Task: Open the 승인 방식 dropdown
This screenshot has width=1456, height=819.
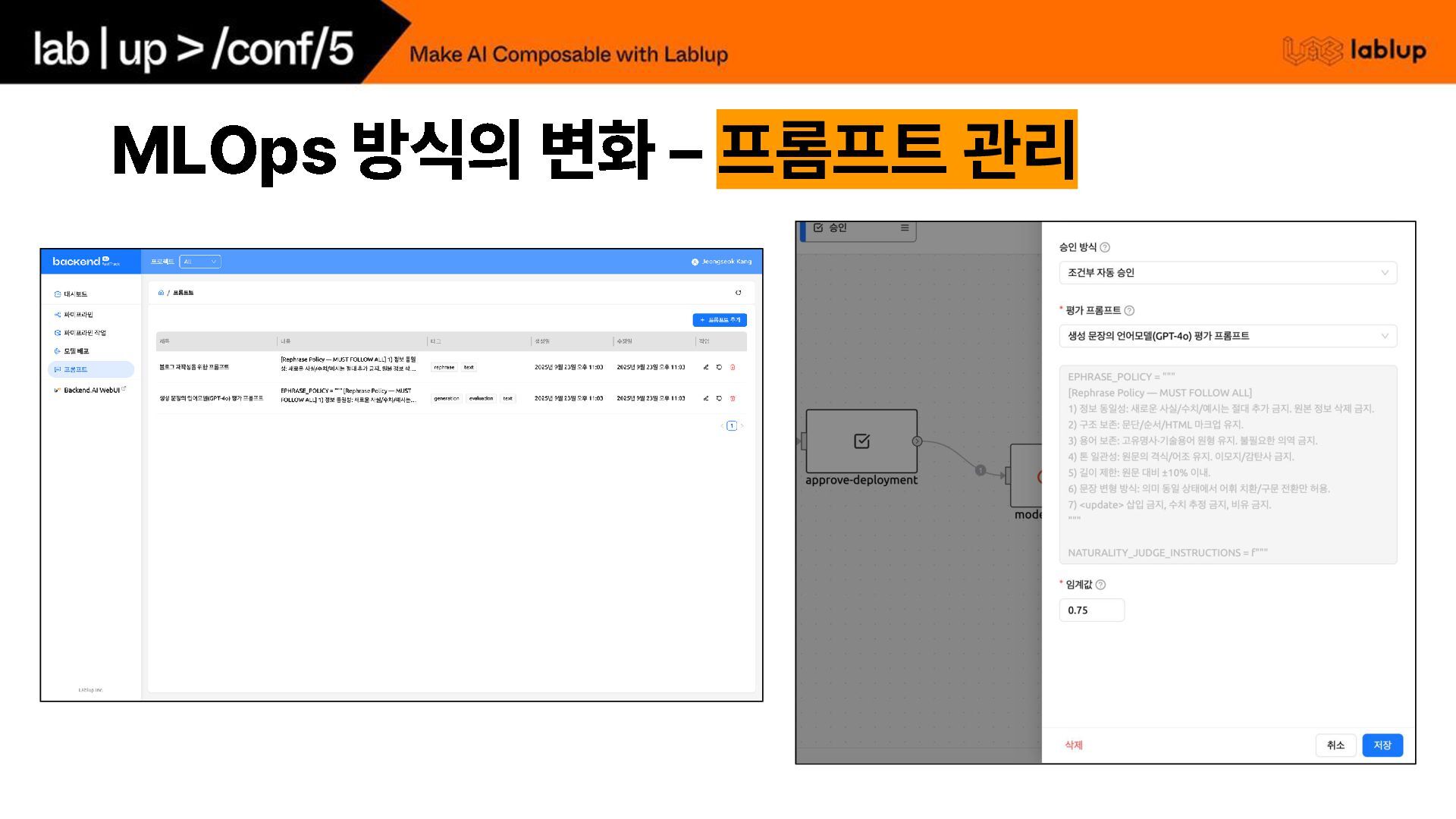Action: tap(1227, 273)
